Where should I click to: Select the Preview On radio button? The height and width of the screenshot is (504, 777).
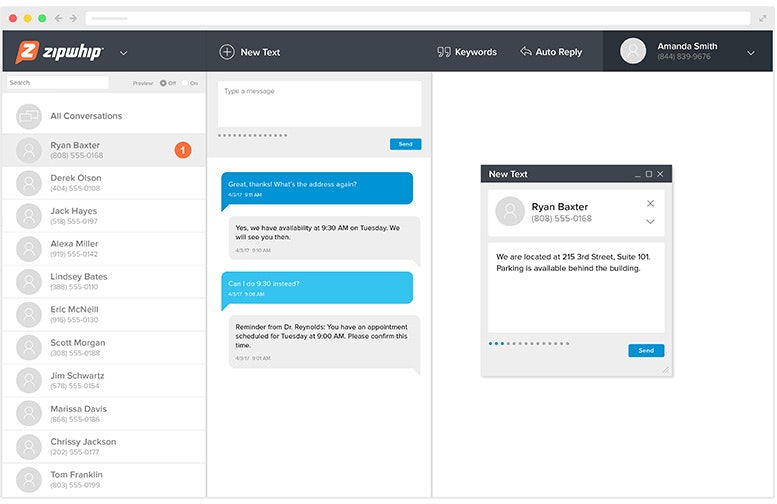tap(183, 83)
